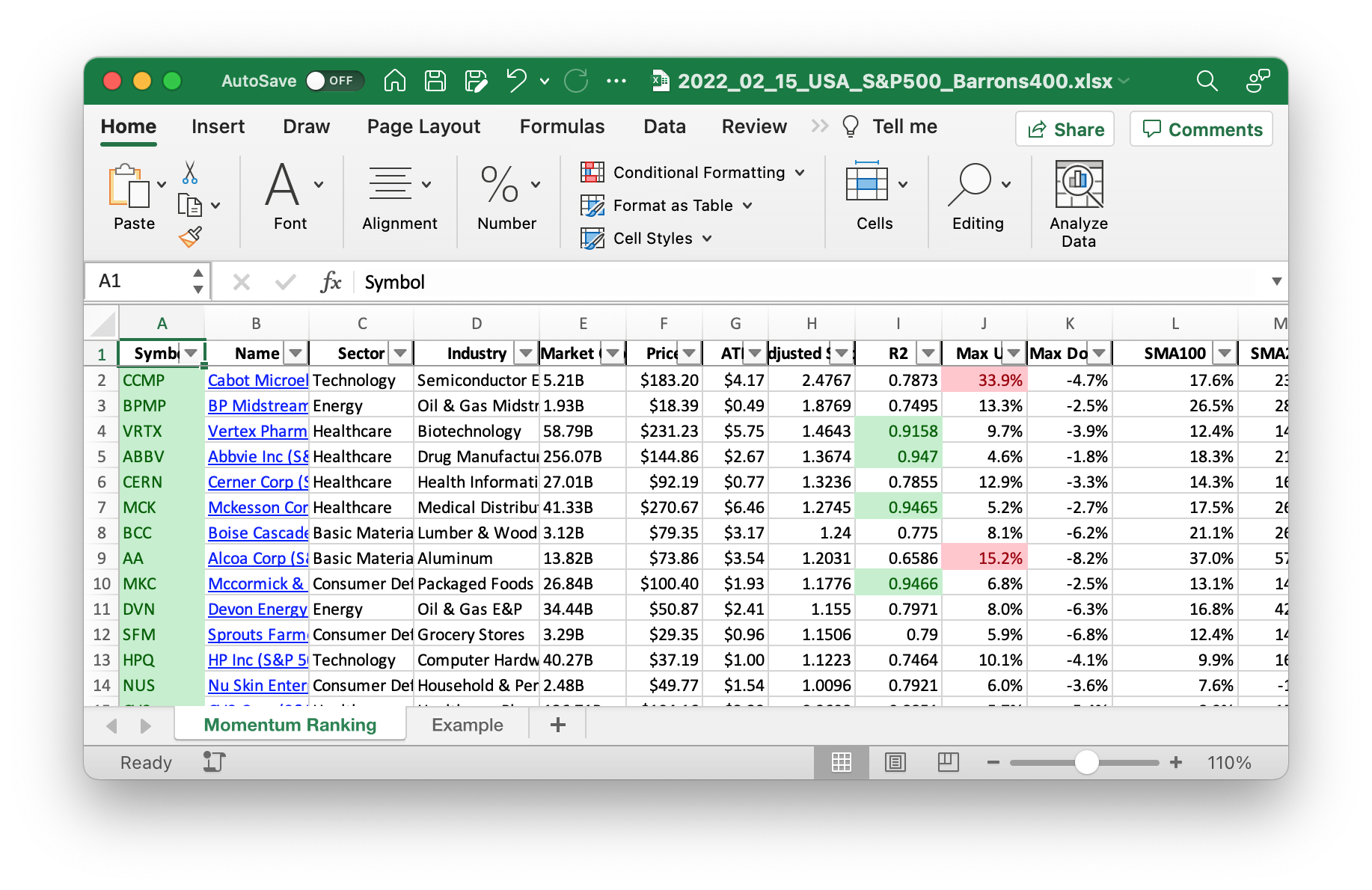Click the search magnifier icon
This screenshot has height=890, width=1372.
click(x=1207, y=81)
